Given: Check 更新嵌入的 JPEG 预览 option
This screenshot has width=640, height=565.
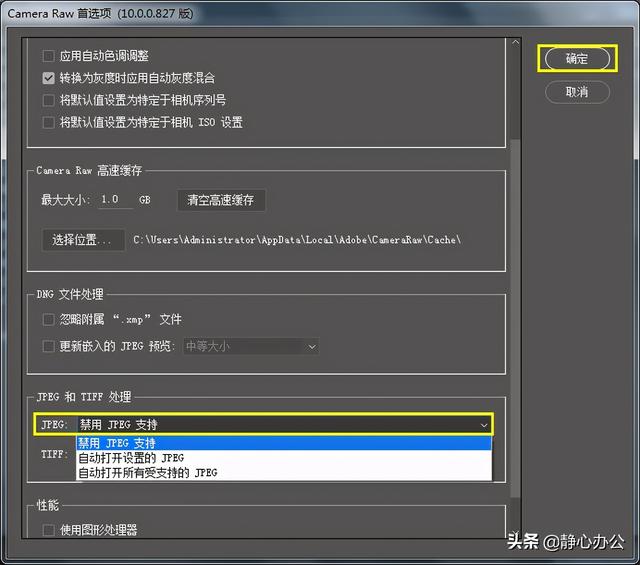Looking at the screenshot, I should pos(49,347).
